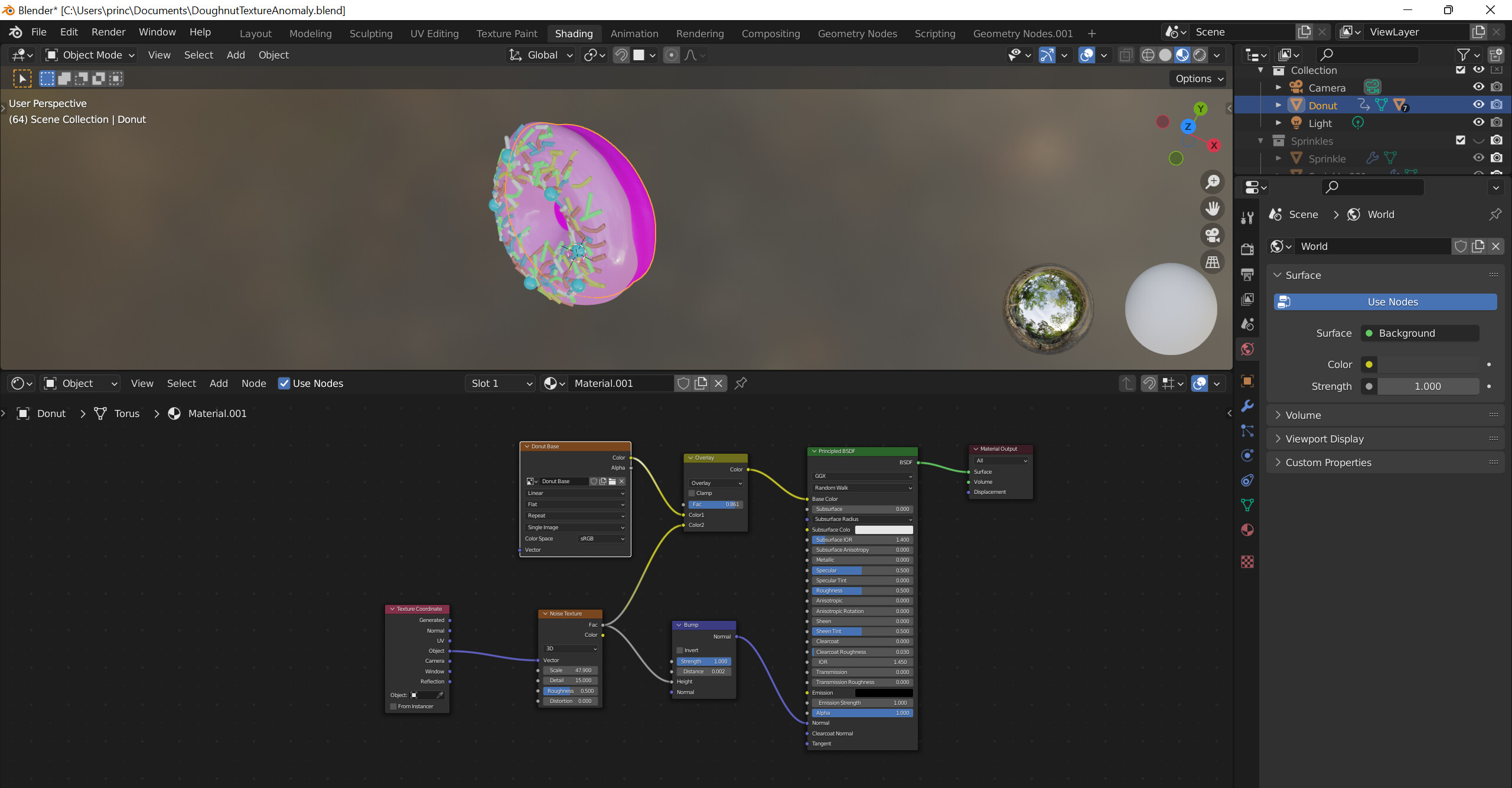Click the Options button in viewport

[1199, 79]
